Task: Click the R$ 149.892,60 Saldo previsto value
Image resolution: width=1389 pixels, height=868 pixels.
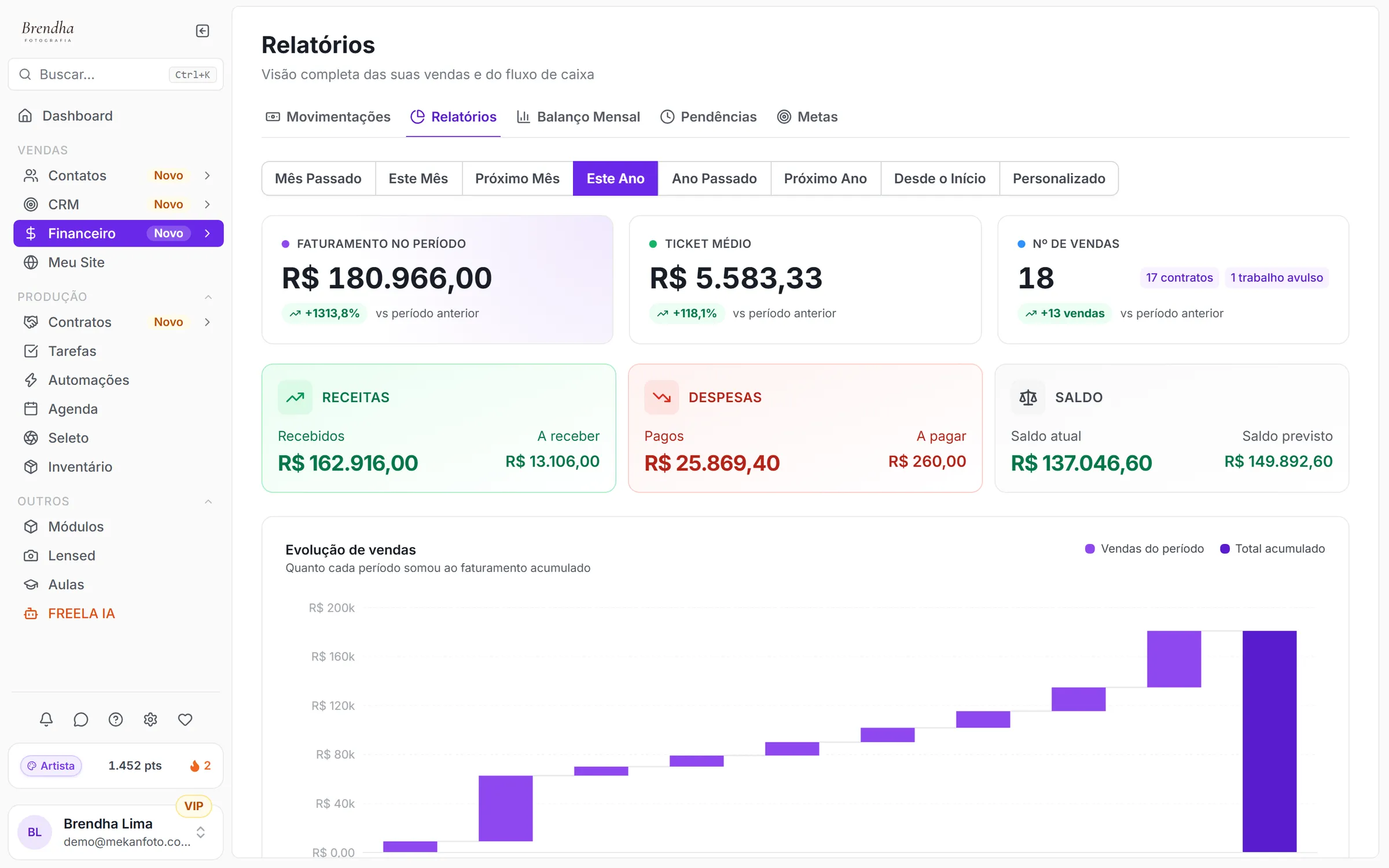Action: pyautogui.click(x=1278, y=461)
